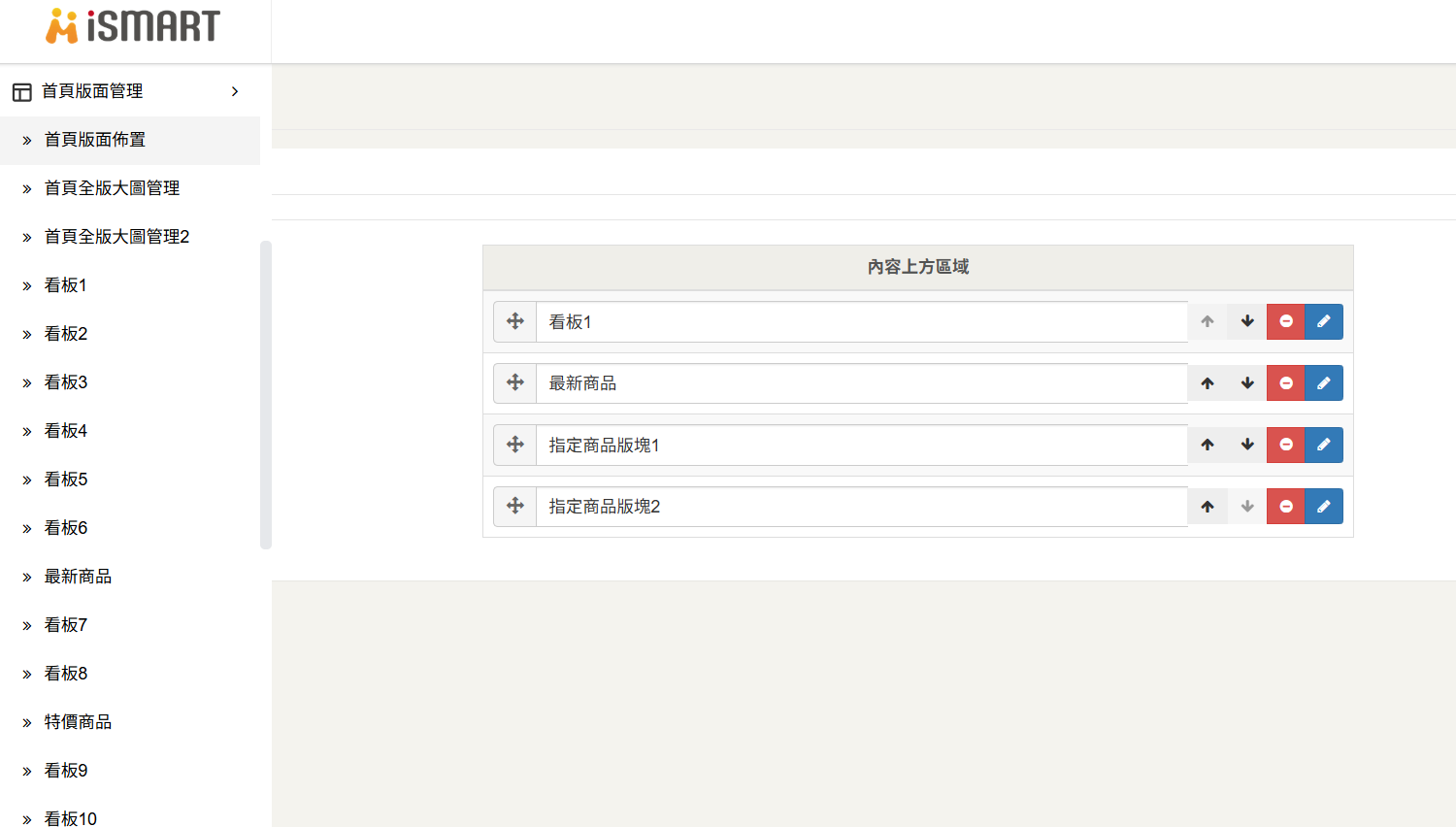1456x827 pixels.
Task: Move 看板1 row down
Action: [x=1247, y=321]
